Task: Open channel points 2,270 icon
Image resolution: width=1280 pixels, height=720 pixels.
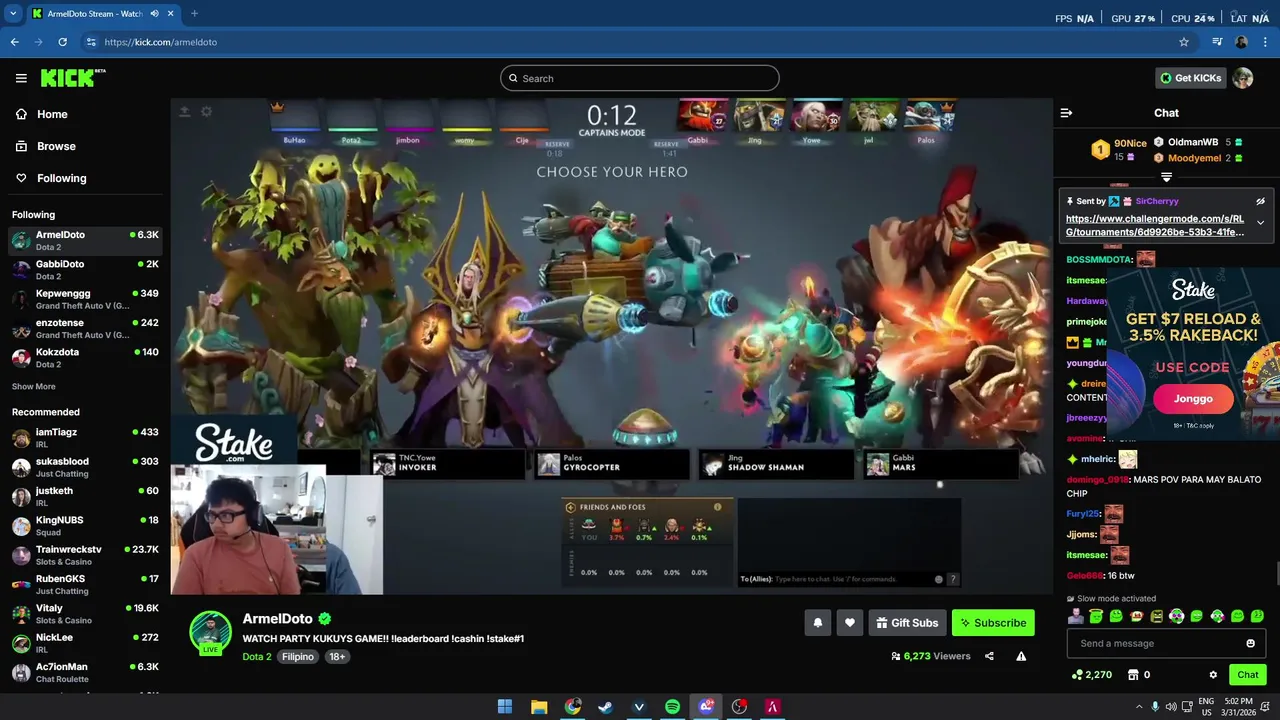Action: pos(1091,675)
